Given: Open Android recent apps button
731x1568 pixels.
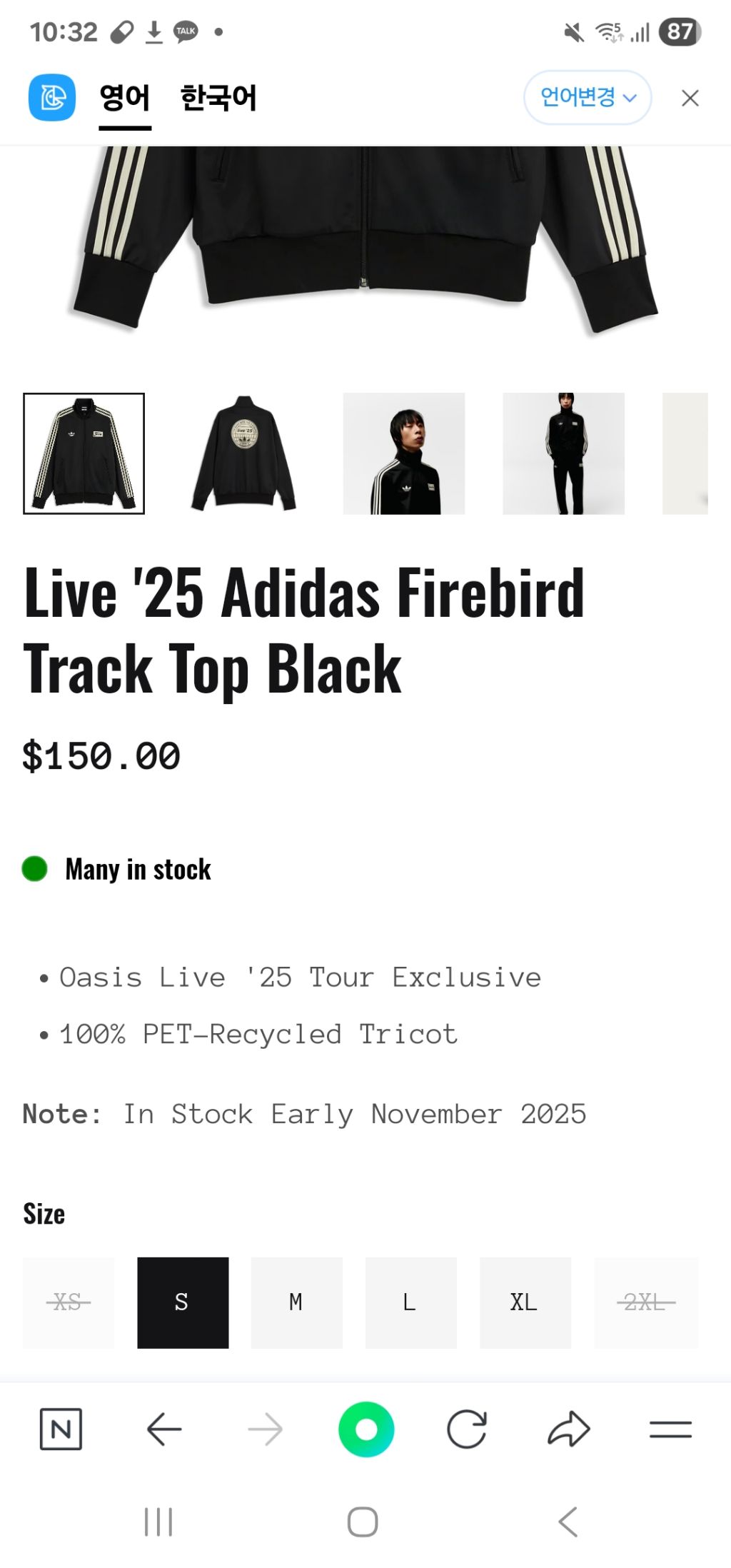Looking at the screenshot, I should [x=158, y=1522].
